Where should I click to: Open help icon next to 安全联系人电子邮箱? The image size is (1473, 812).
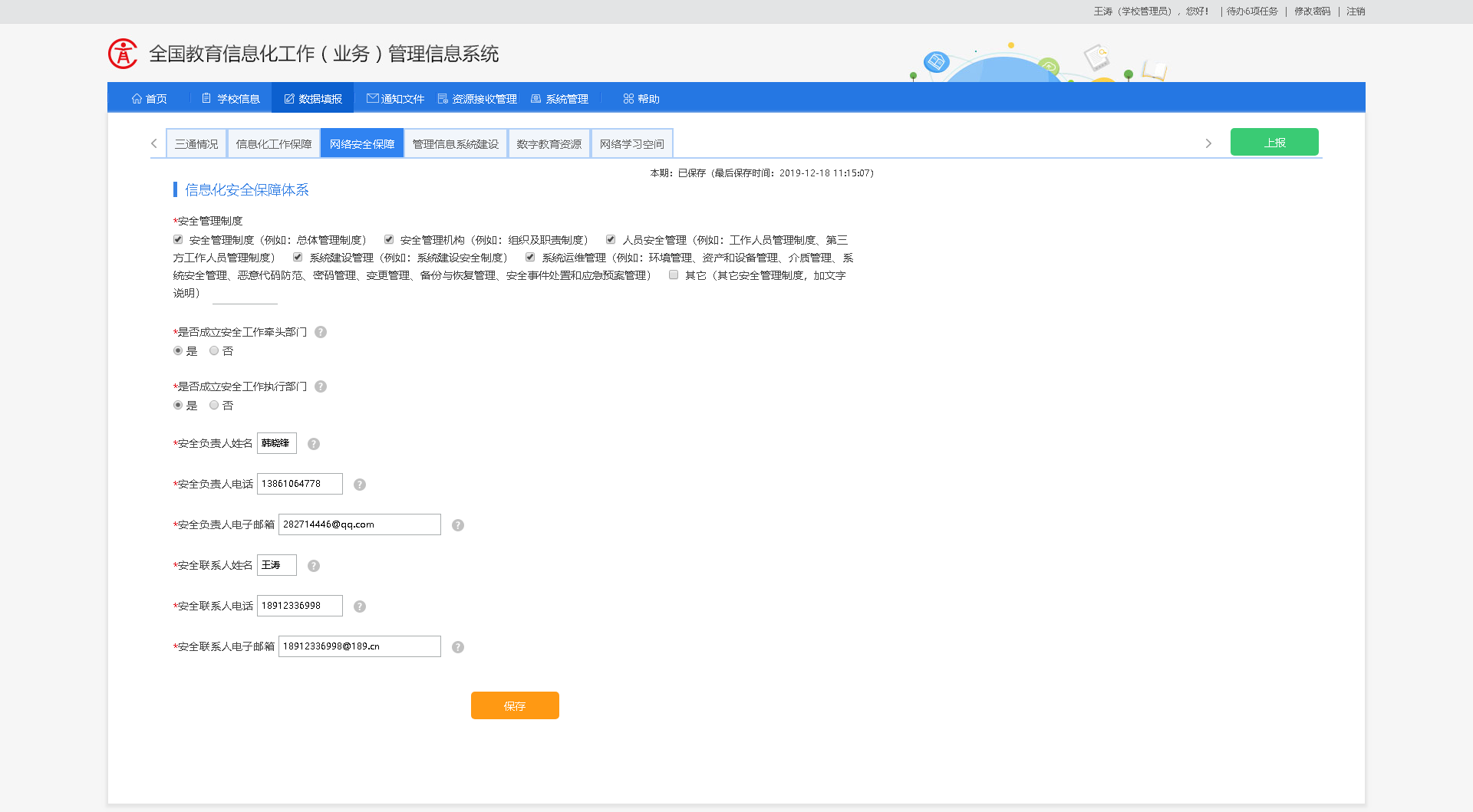[458, 646]
